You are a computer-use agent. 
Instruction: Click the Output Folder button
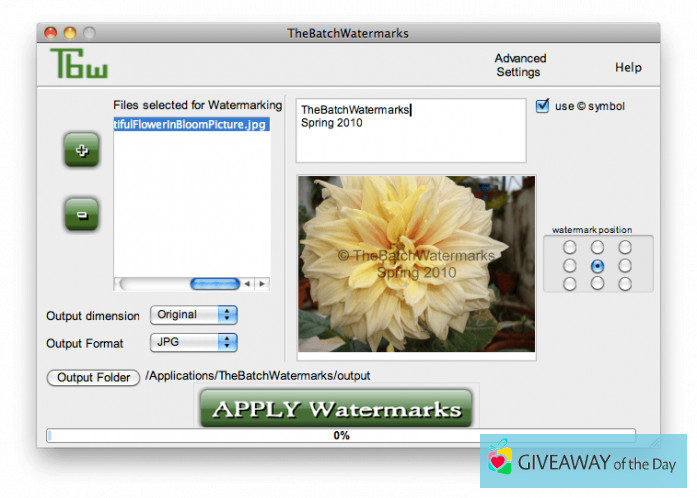93,377
